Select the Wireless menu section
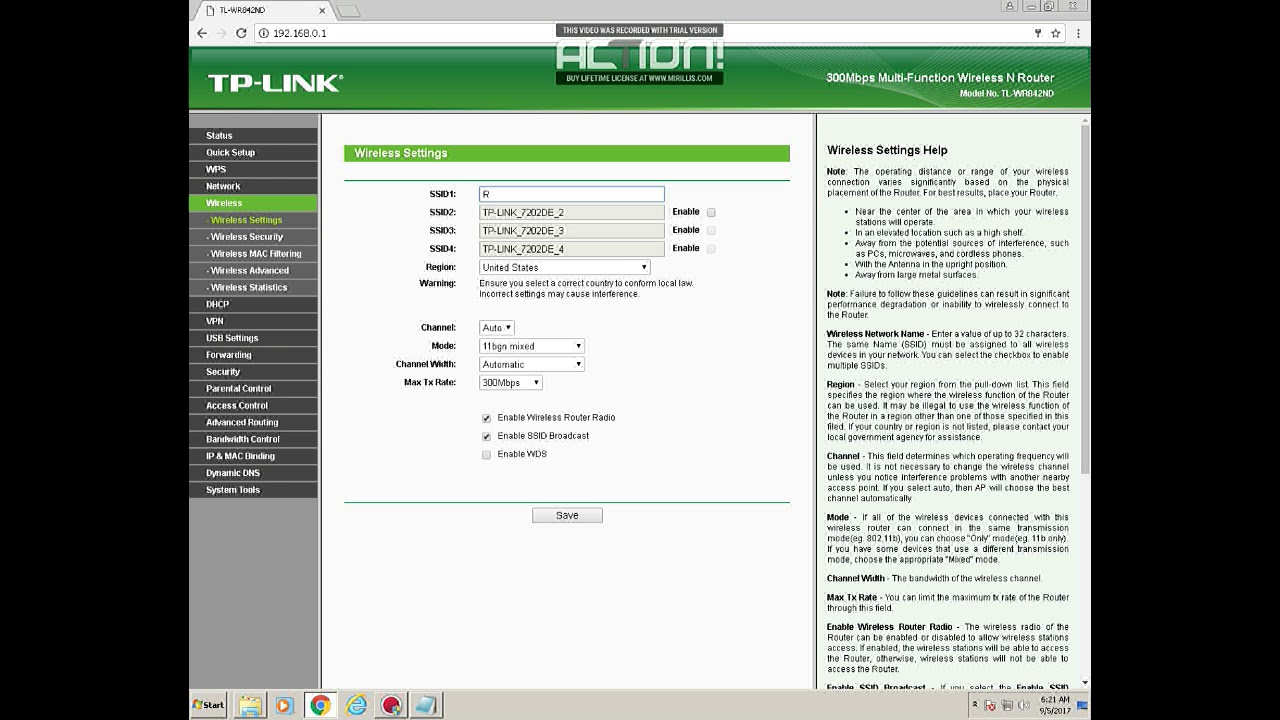1280x720 pixels. pyautogui.click(x=254, y=203)
